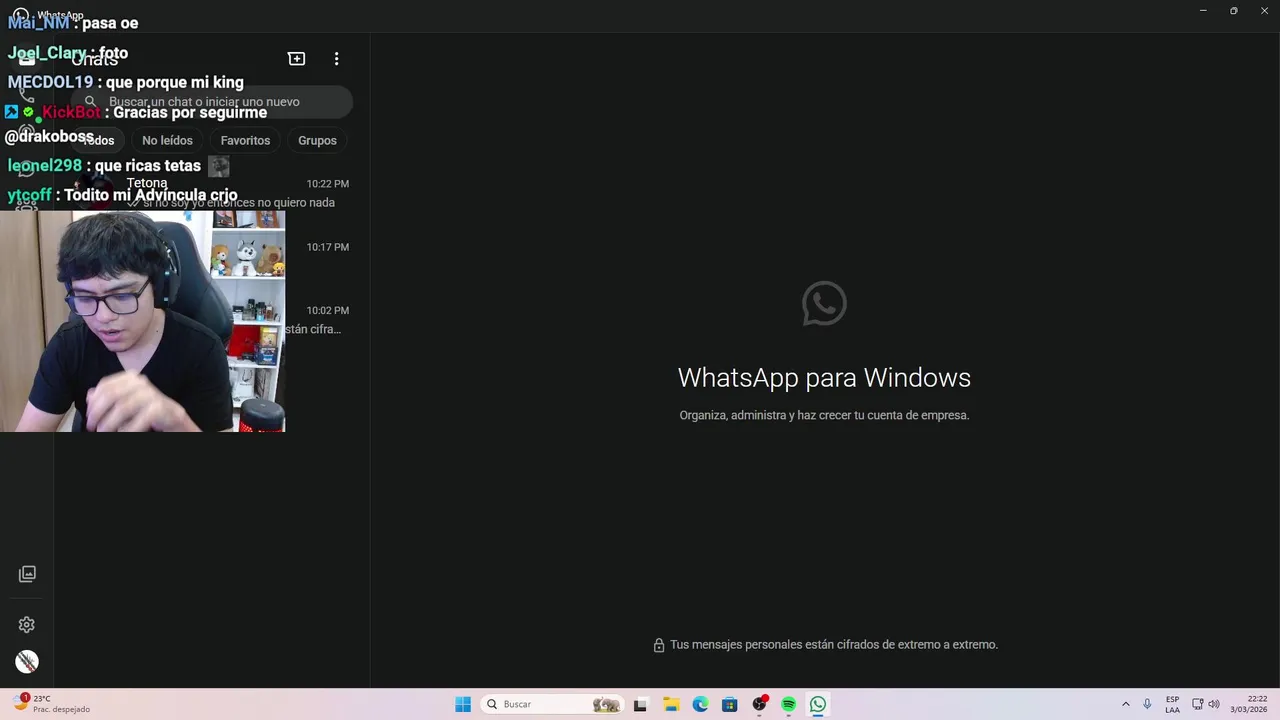Show hidden system tray icons
Viewport: 1280px width, 720px height.
pos(1126,704)
